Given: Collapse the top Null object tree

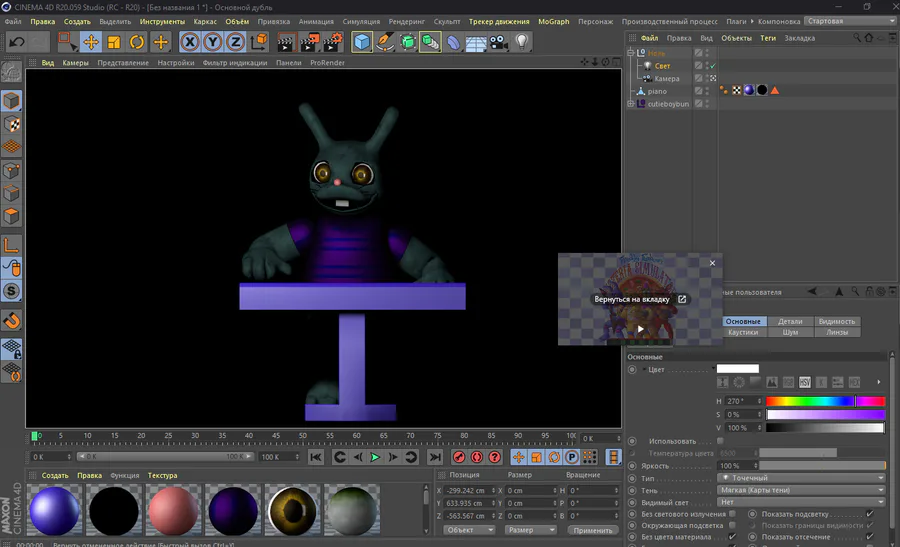Looking at the screenshot, I should (x=631, y=52).
